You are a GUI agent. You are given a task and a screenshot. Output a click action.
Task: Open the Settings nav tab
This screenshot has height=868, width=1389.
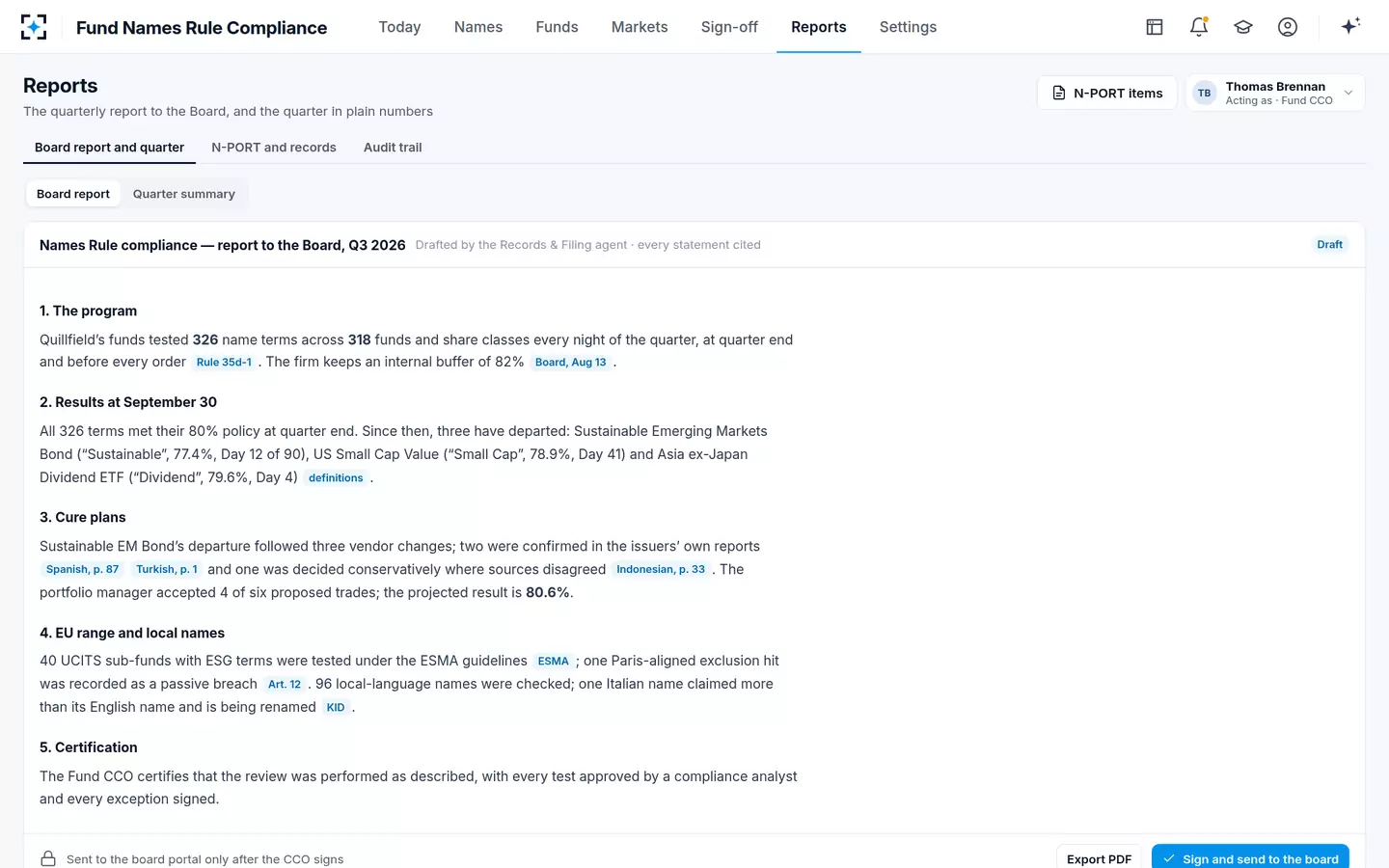click(908, 27)
